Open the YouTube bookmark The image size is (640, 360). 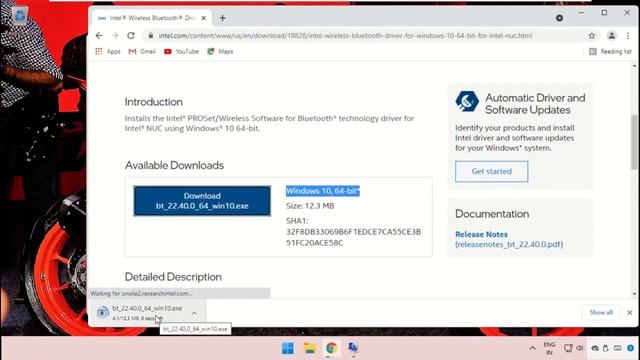pos(181,51)
